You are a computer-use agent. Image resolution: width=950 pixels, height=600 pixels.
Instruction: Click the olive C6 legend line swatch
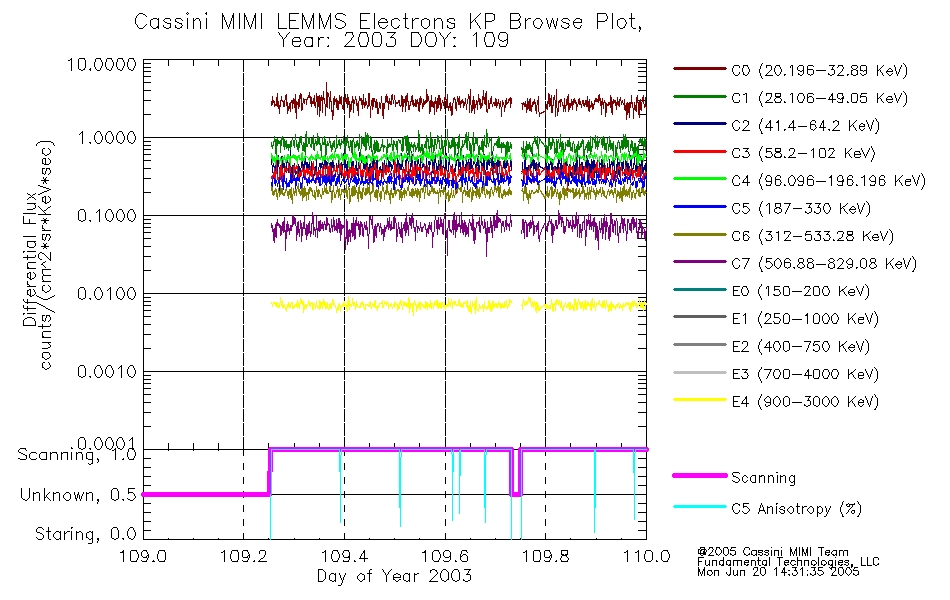(699, 235)
